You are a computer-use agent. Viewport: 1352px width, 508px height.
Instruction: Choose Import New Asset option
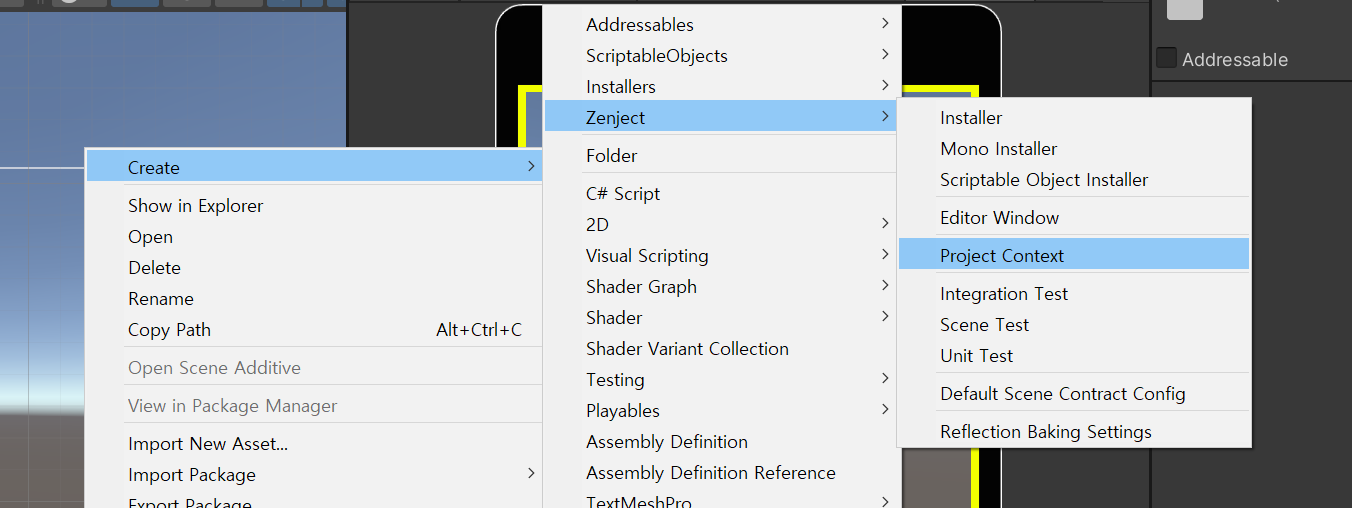coord(208,444)
